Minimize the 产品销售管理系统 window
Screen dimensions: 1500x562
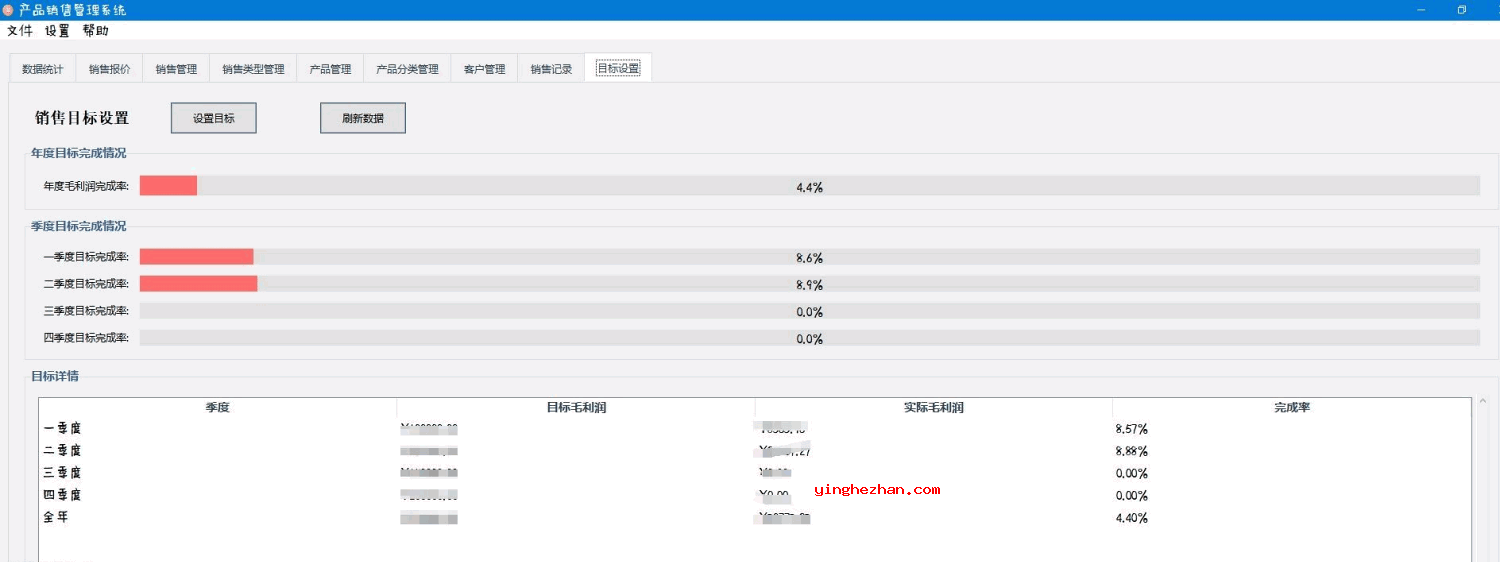tap(1420, 10)
